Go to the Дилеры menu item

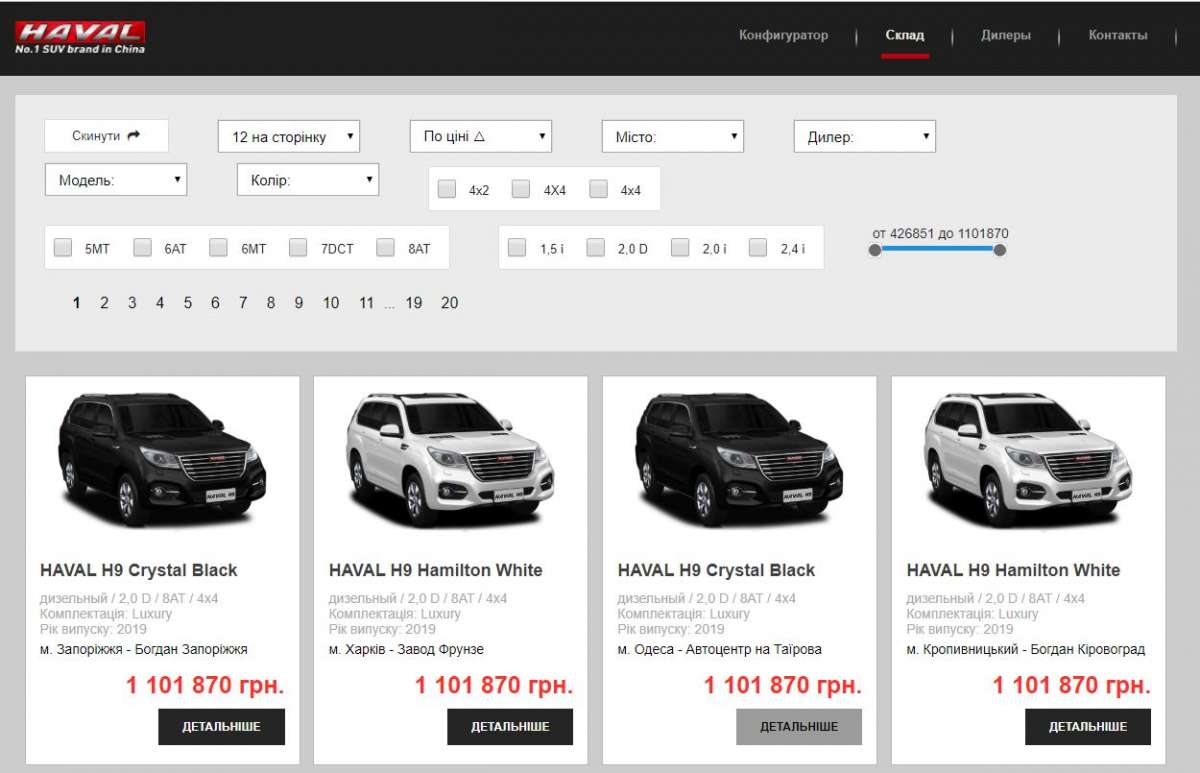coord(1005,36)
